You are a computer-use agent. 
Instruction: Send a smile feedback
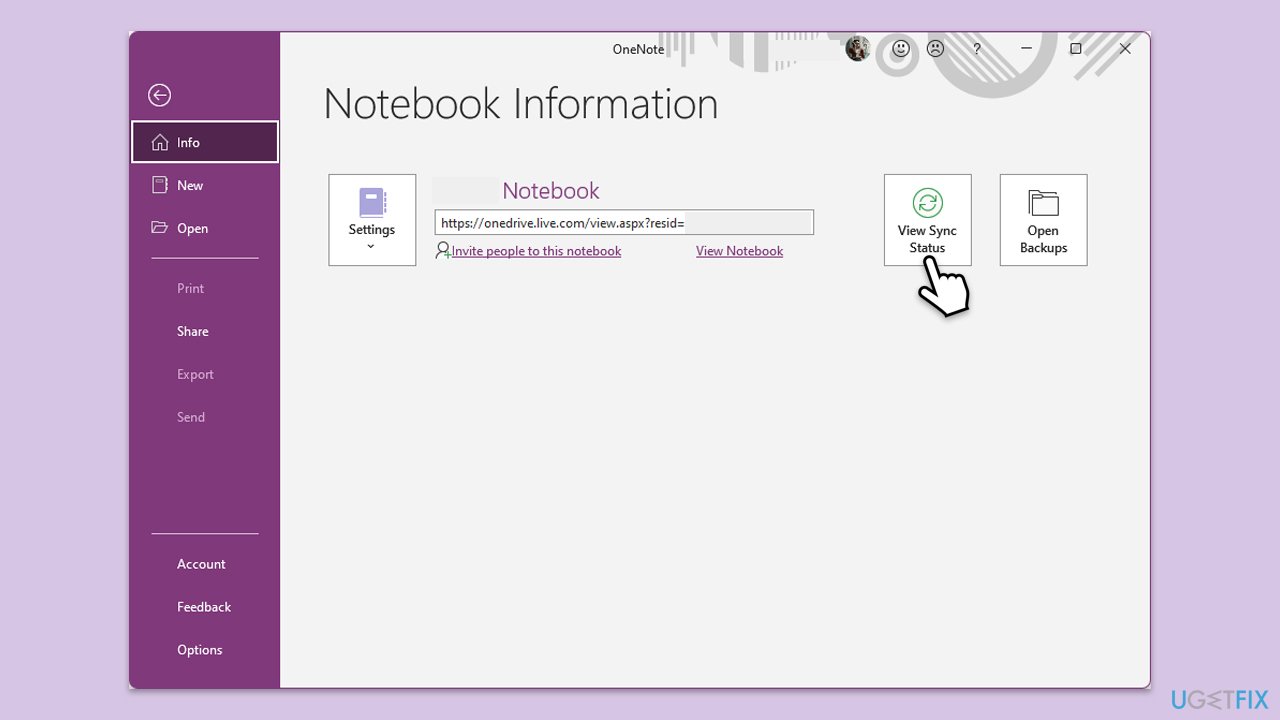(901, 48)
